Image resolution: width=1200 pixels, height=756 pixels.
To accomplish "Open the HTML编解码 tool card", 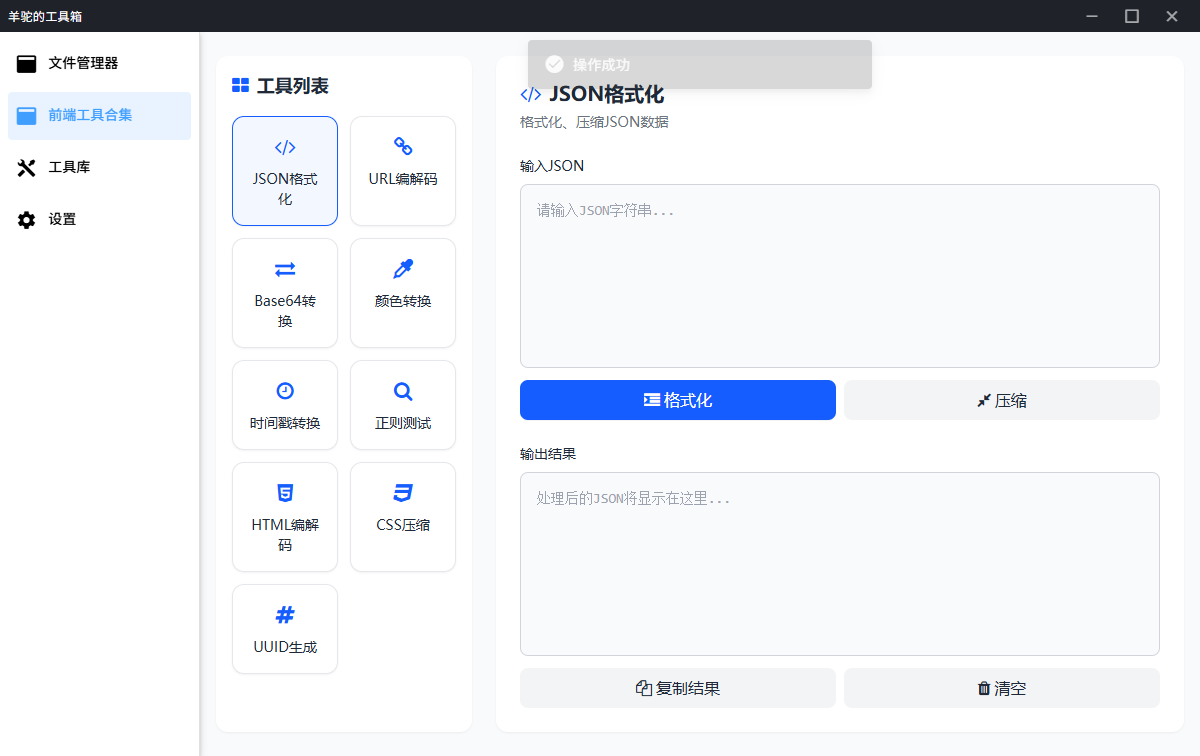I will 285,517.
